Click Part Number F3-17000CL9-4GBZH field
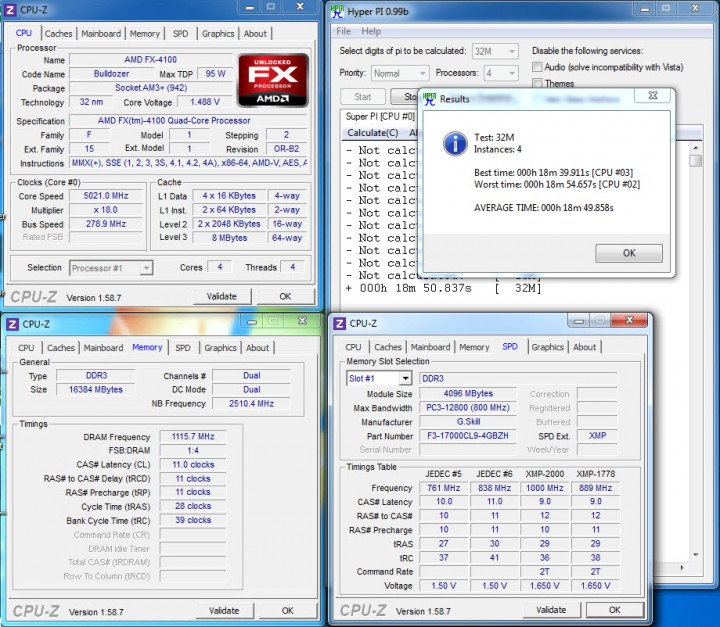 click(467, 435)
